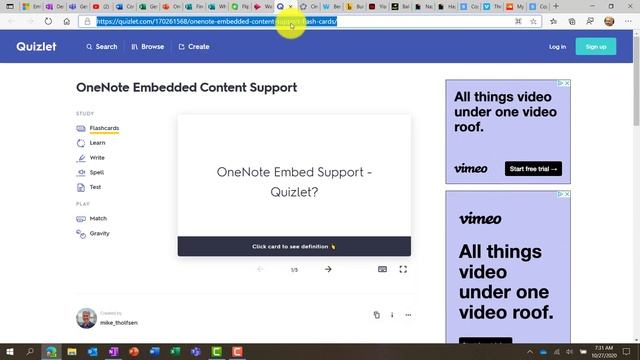Open a new browser tab

coord(556,6)
